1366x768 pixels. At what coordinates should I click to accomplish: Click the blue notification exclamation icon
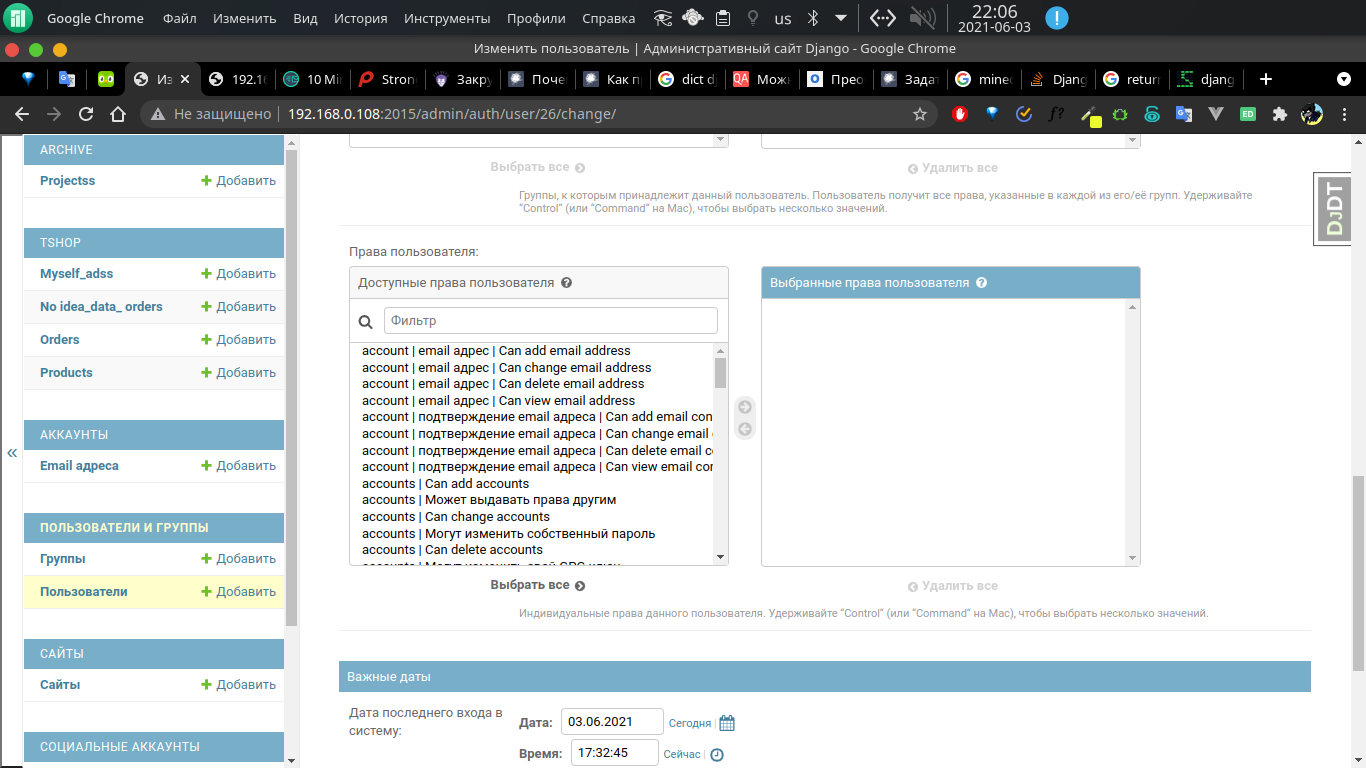1056,18
